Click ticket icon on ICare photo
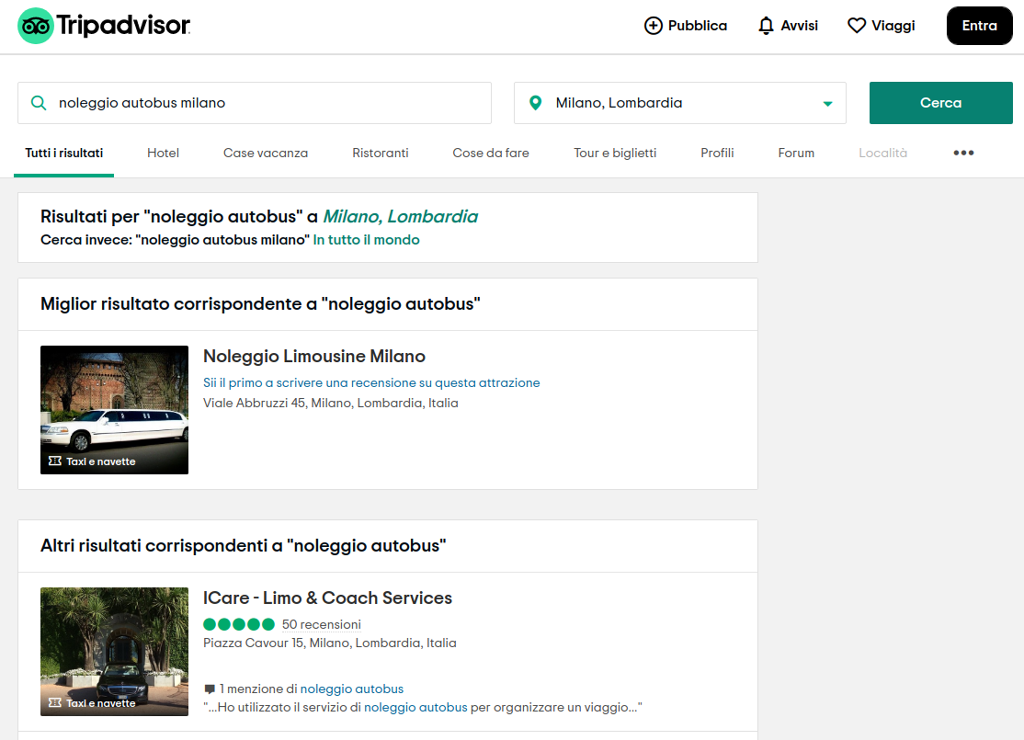This screenshot has width=1024, height=740. point(55,703)
